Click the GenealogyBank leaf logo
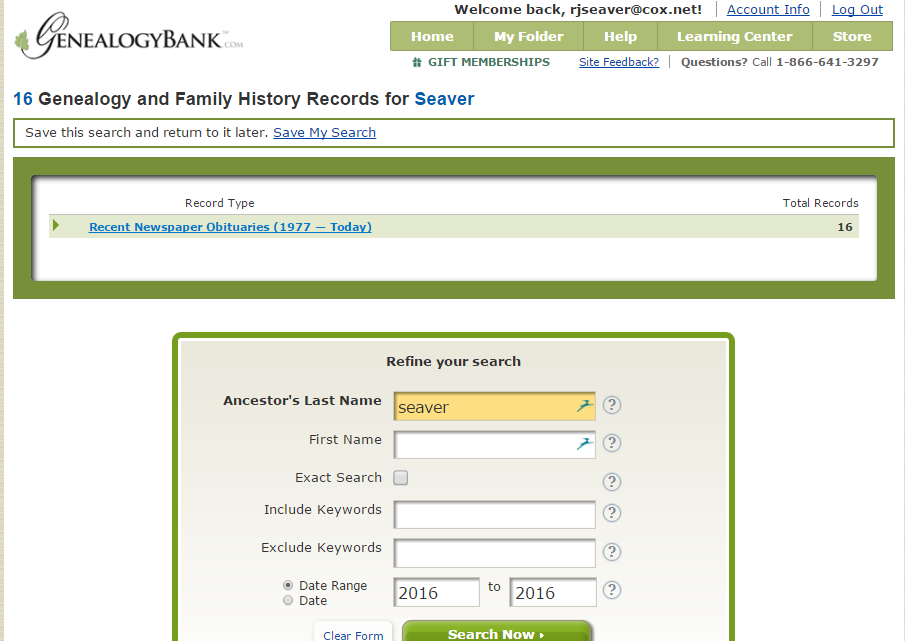 tap(21, 38)
